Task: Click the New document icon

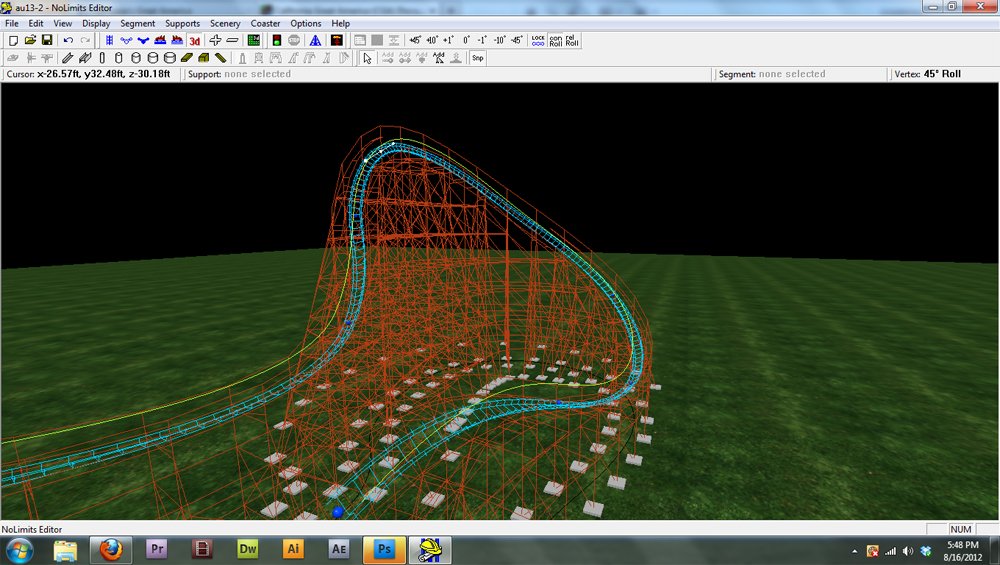Action: [13, 41]
